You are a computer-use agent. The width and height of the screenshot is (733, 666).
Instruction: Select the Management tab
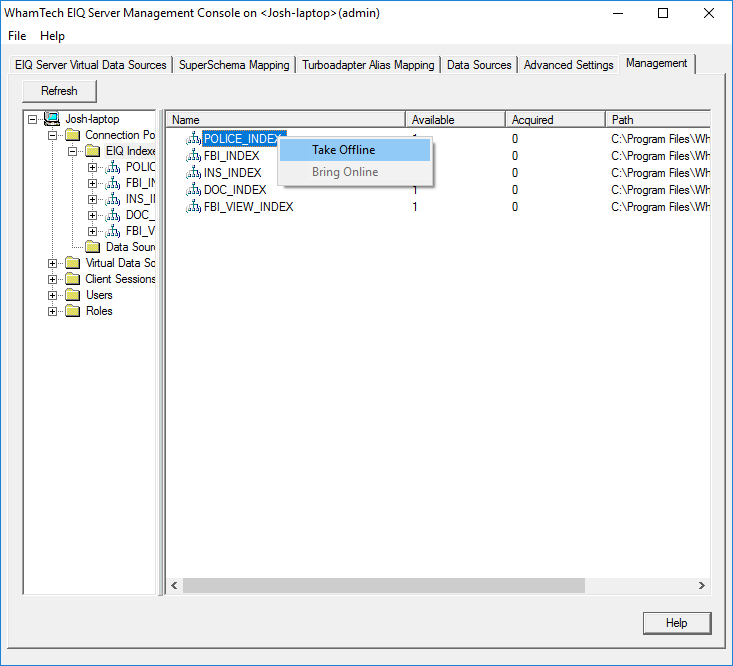coord(657,64)
